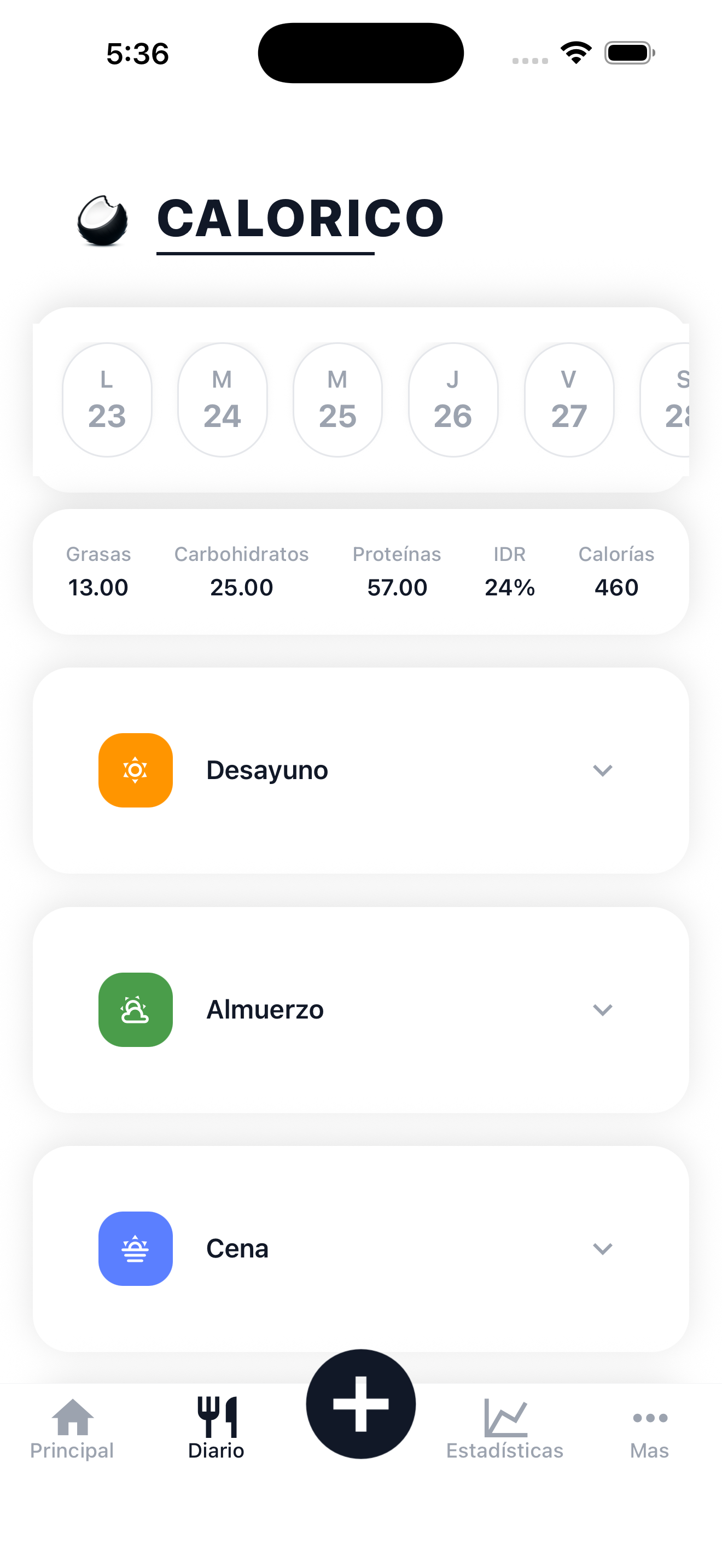This screenshot has height=1568, width=722.
Task: Select Monday 23 in the week strip
Action: (x=107, y=400)
